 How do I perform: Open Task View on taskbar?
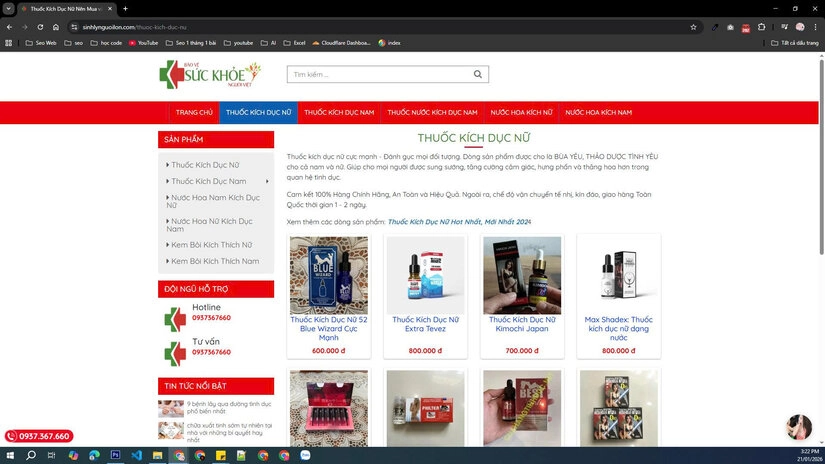pos(52,455)
